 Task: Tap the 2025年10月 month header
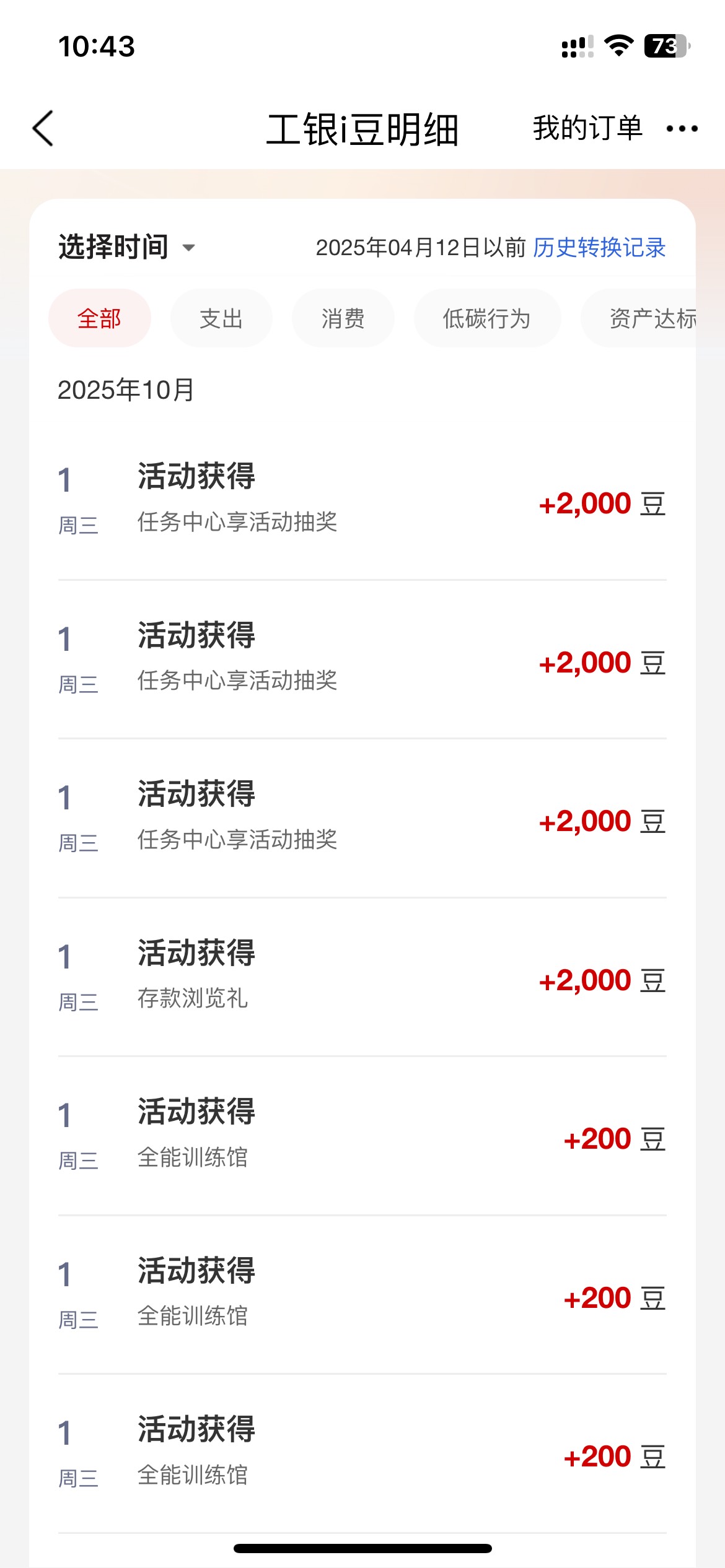coord(126,390)
